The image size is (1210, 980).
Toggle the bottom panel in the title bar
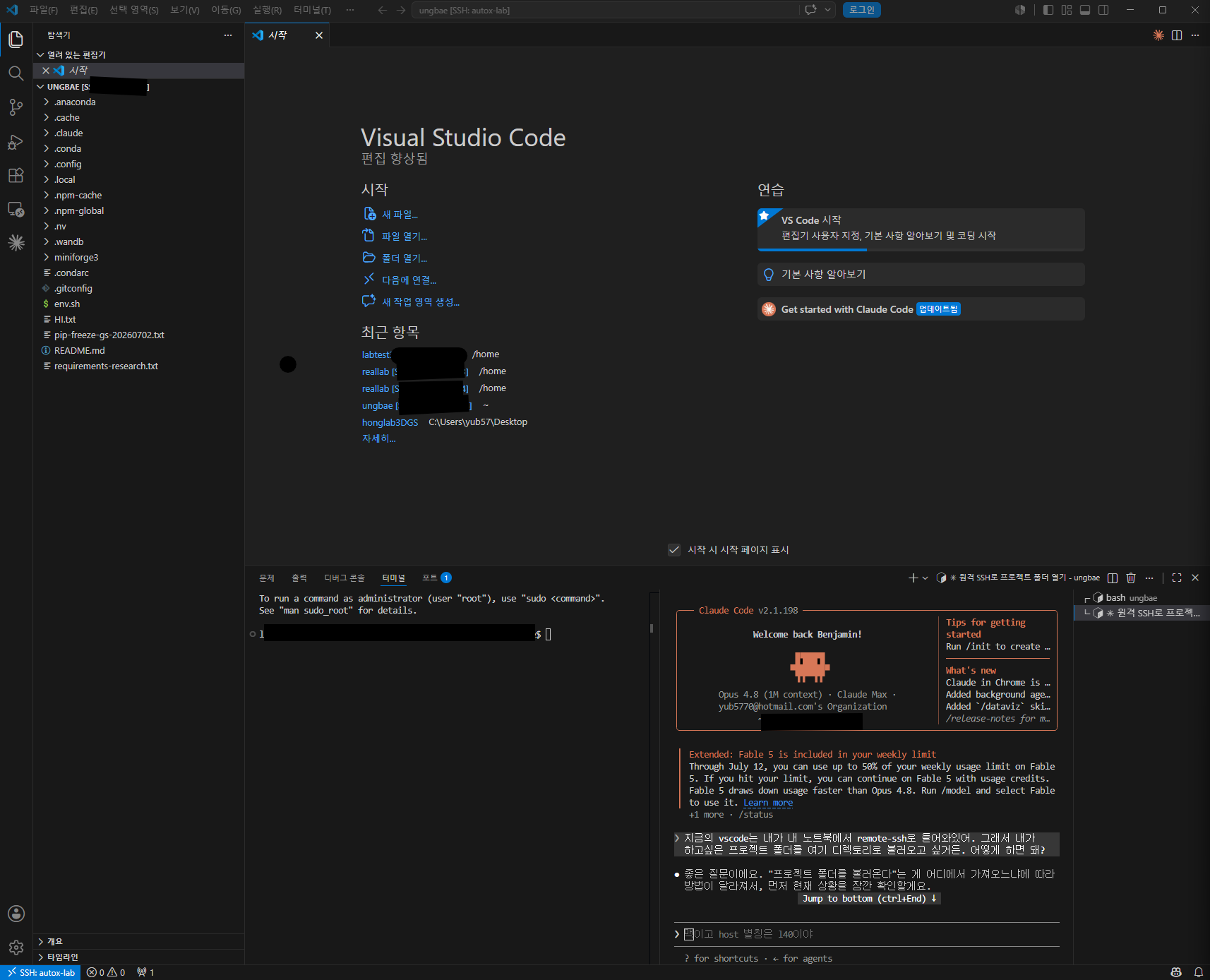[1085, 10]
